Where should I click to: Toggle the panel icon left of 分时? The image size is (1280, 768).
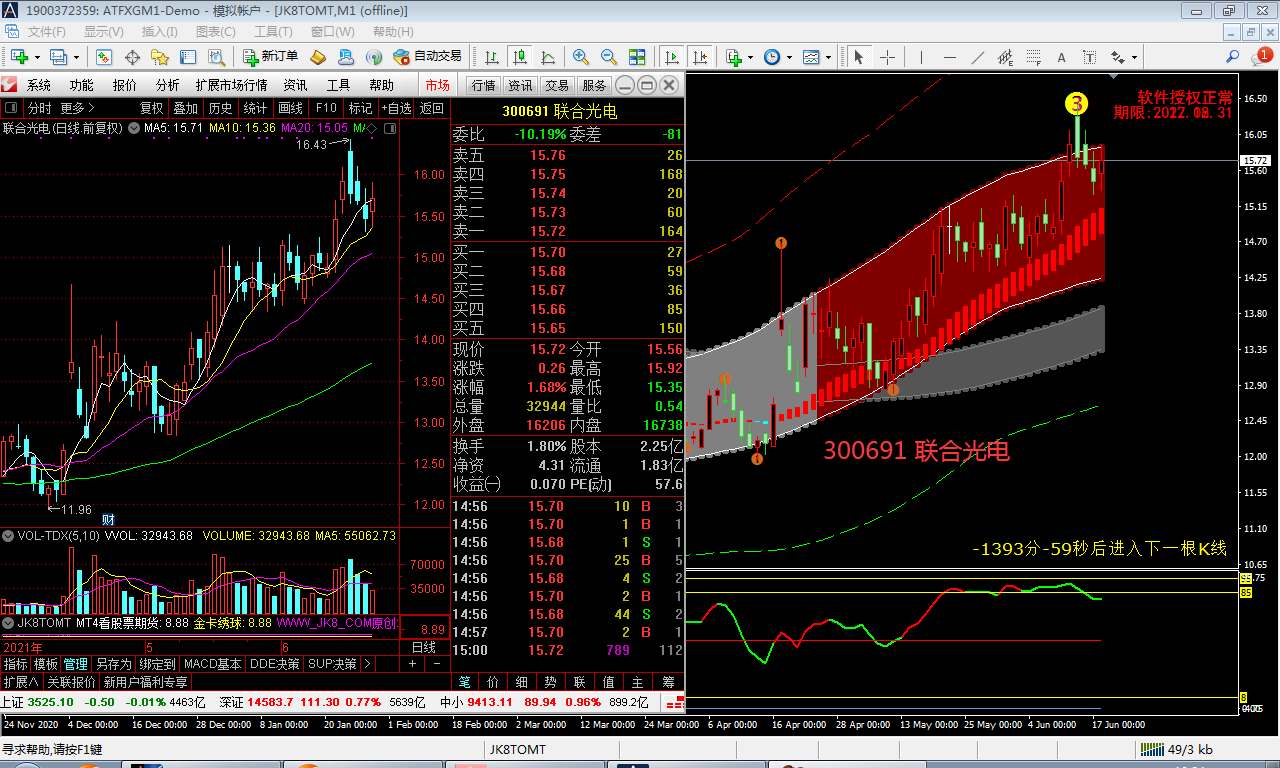coord(12,108)
